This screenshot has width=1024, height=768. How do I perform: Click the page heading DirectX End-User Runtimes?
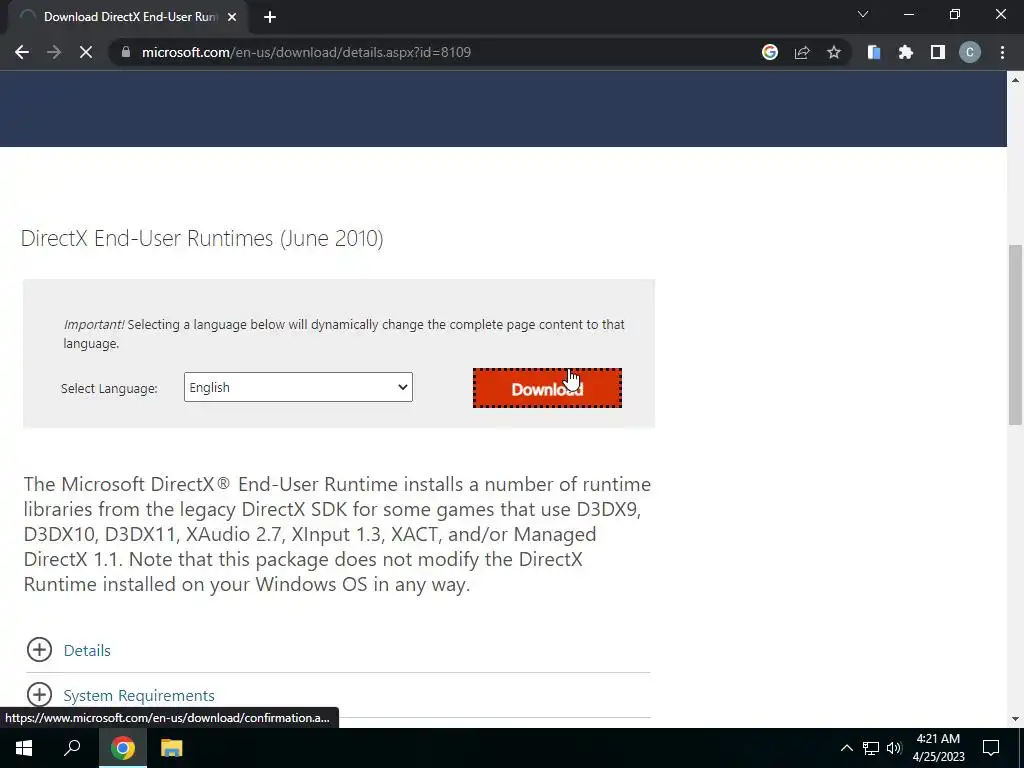202,238
